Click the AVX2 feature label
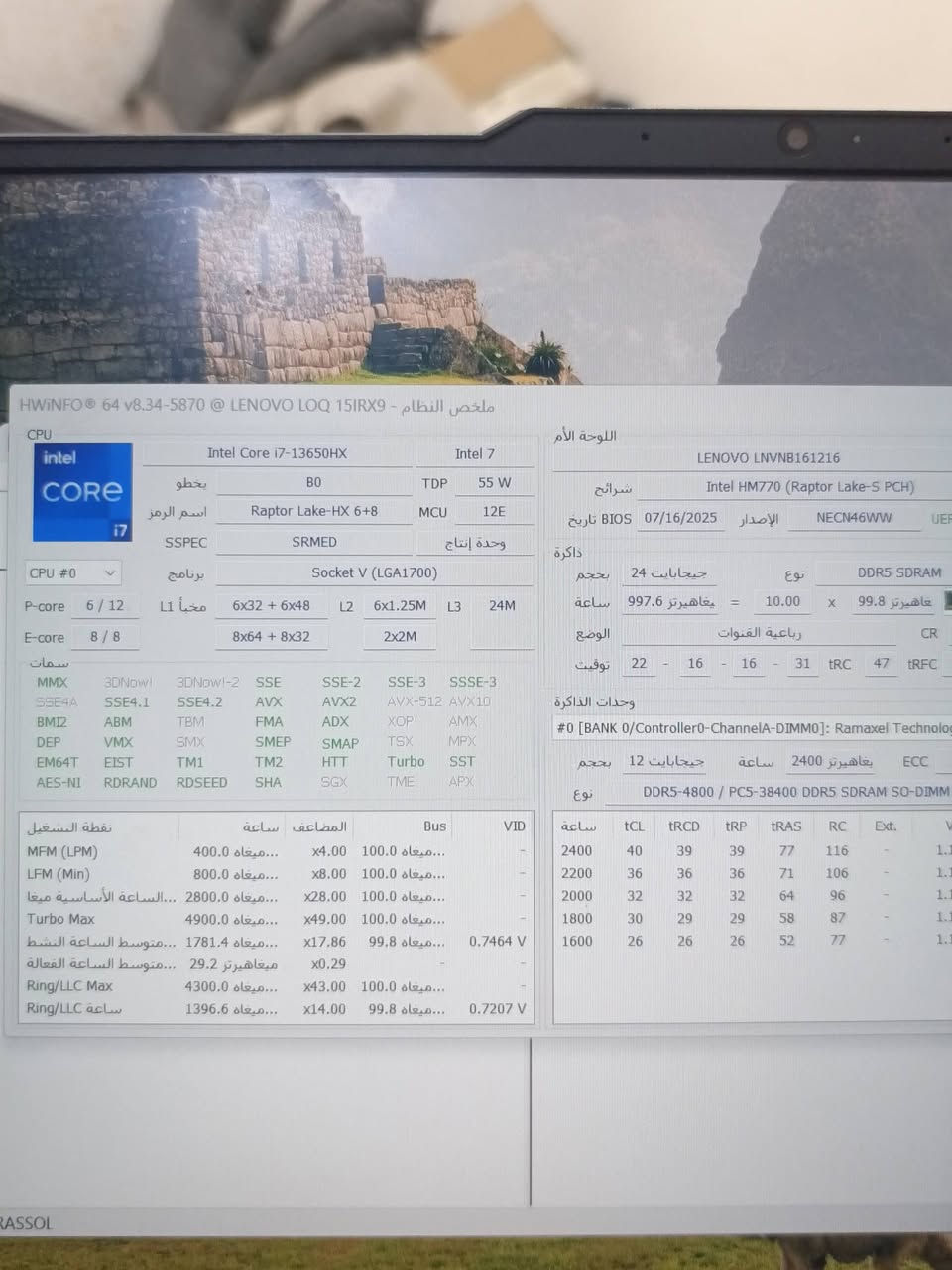 (x=339, y=701)
